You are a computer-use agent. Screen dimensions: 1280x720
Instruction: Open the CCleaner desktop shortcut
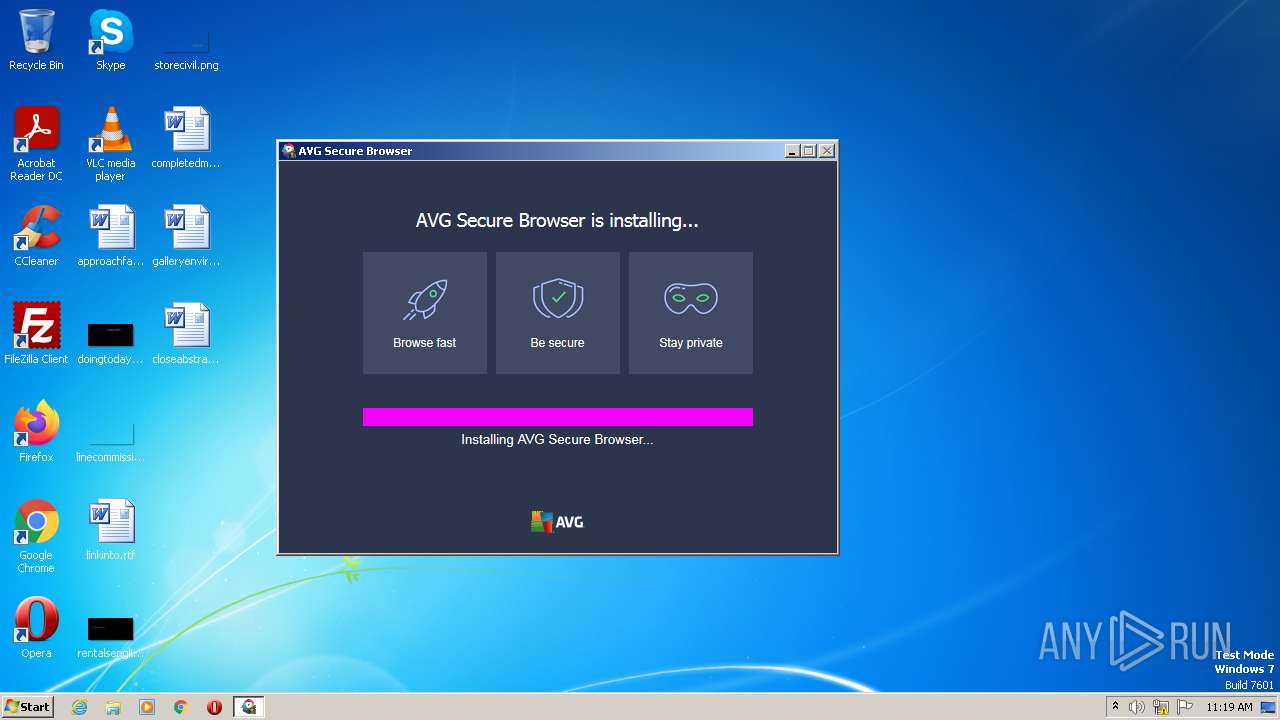point(36,236)
